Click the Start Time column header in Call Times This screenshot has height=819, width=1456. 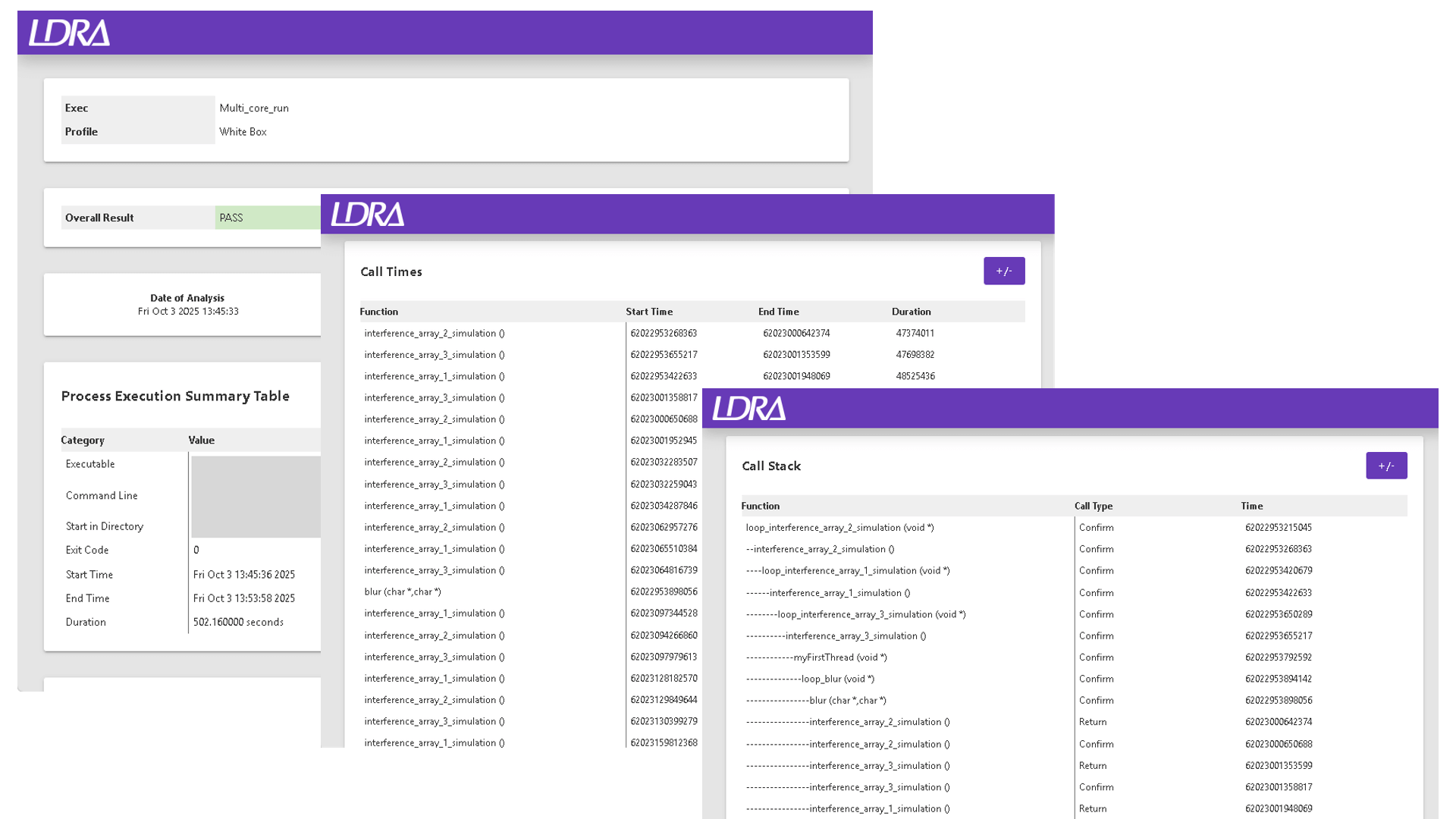[x=649, y=312]
